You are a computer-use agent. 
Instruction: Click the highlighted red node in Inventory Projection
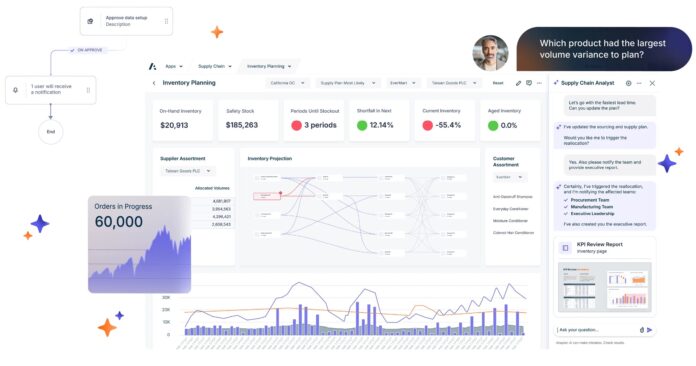pos(267,196)
